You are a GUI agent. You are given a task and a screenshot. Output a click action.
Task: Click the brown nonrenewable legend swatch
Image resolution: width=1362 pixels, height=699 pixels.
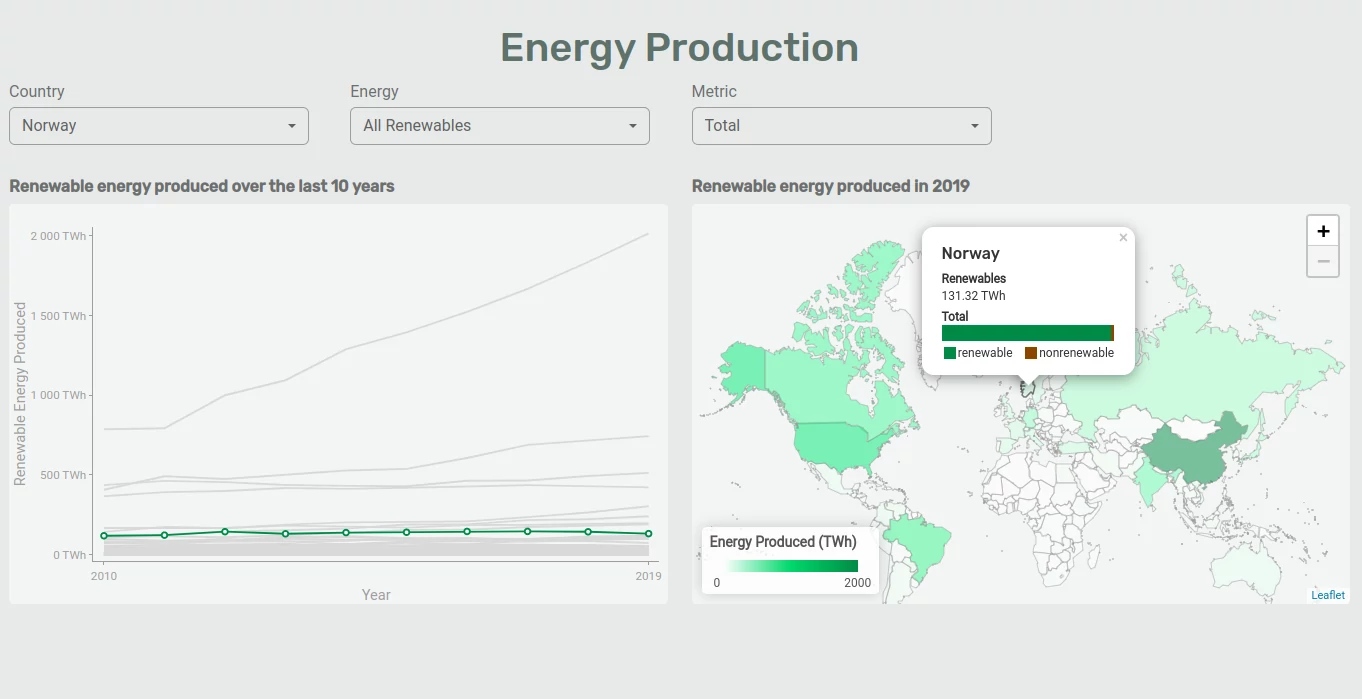coord(1031,353)
